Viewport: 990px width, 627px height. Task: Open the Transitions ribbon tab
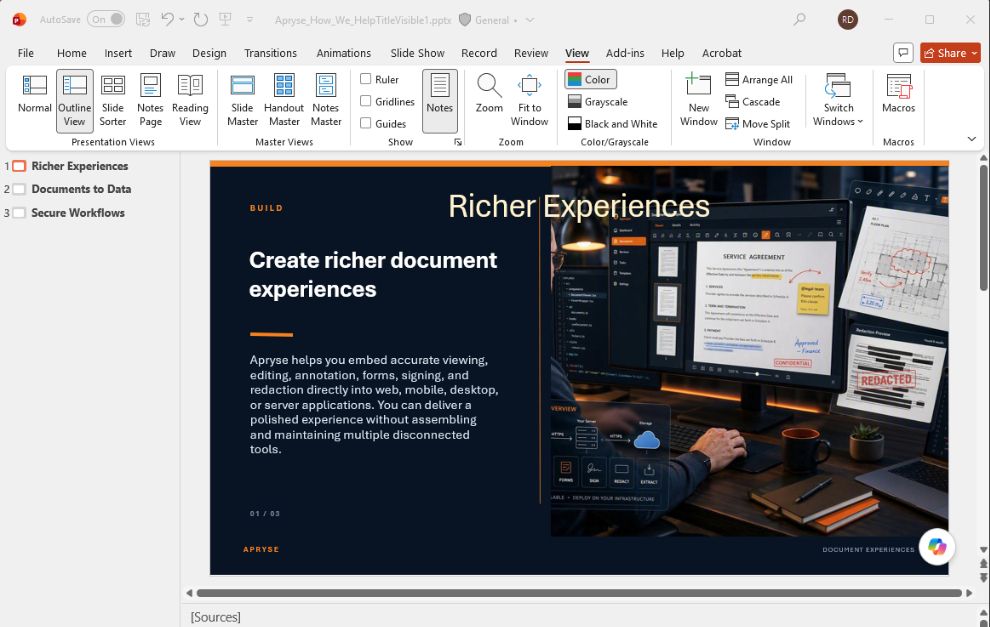270,53
